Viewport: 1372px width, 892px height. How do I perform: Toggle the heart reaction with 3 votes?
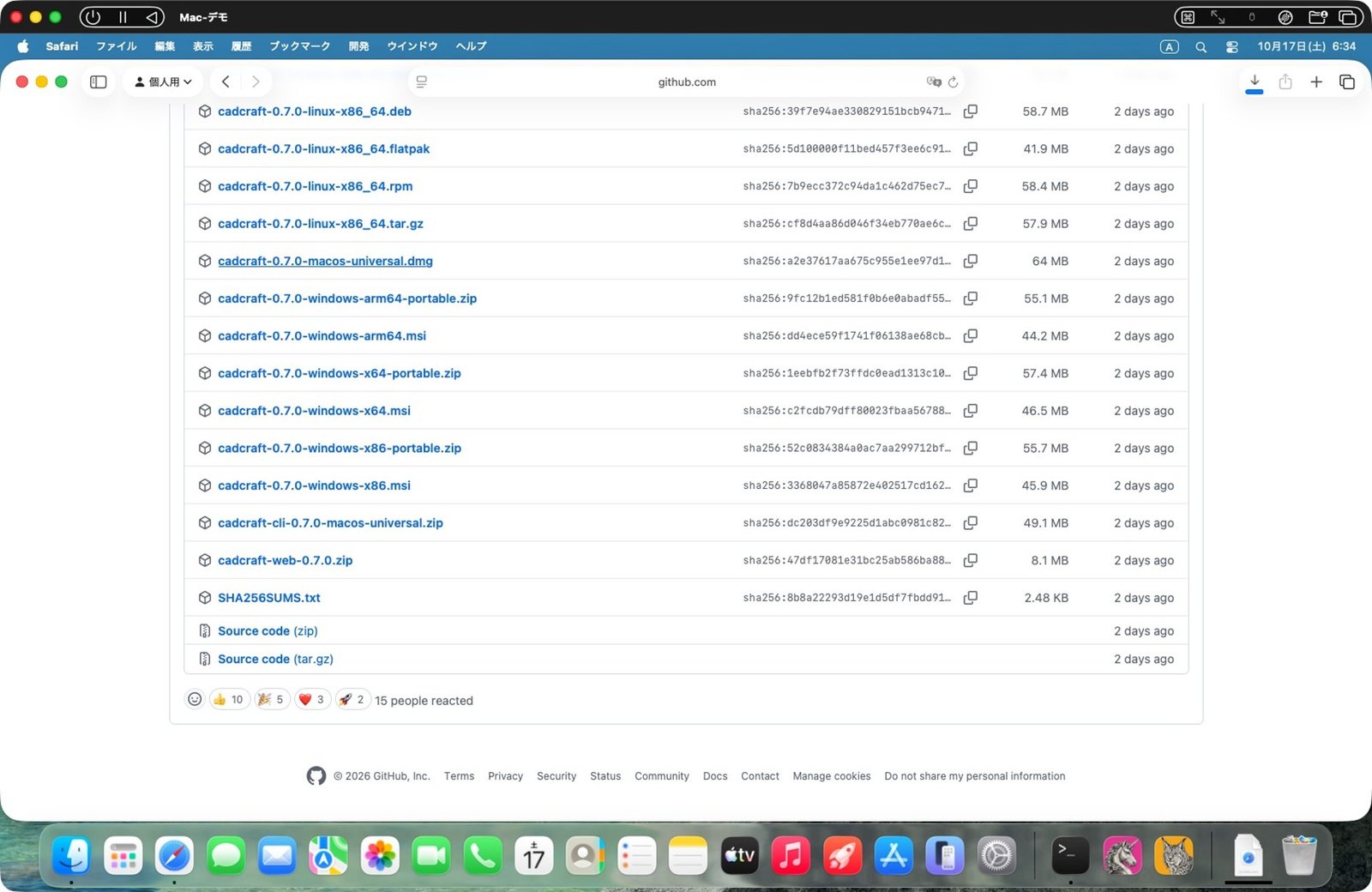click(x=312, y=699)
